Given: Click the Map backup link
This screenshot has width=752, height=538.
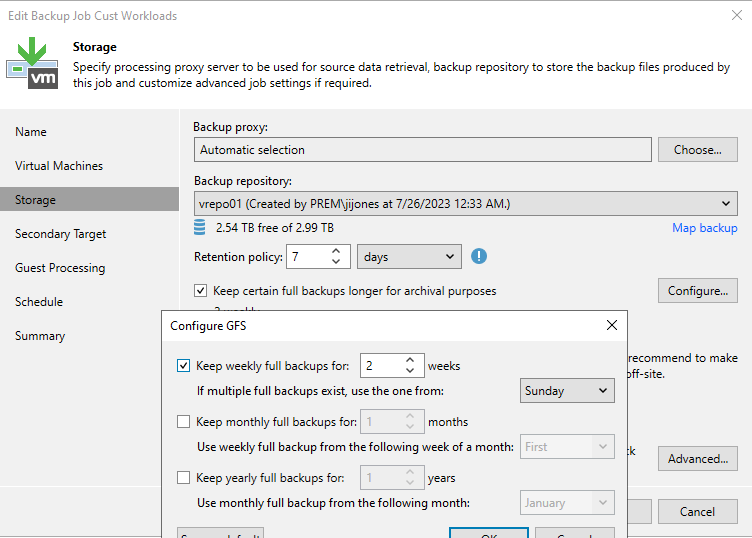Looking at the screenshot, I should [x=704, y=228].
